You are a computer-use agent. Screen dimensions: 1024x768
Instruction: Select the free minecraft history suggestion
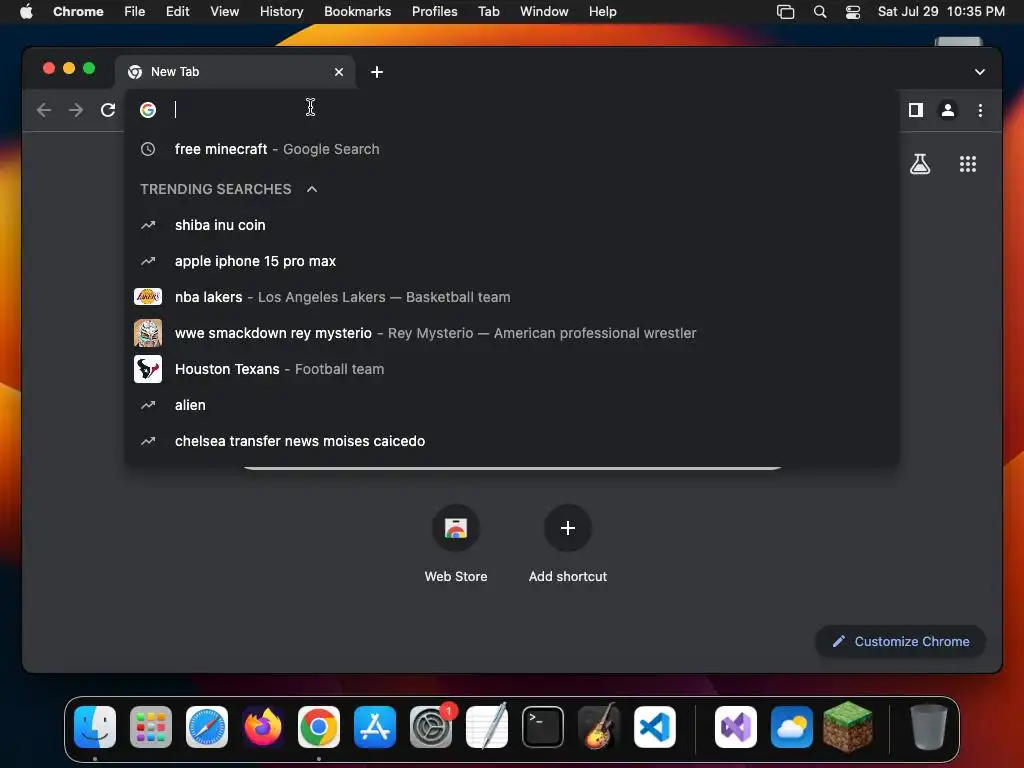coord(512,149)
